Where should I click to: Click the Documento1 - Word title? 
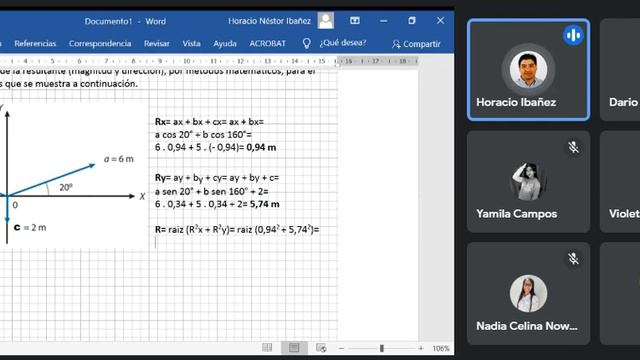tap(125, 21)
